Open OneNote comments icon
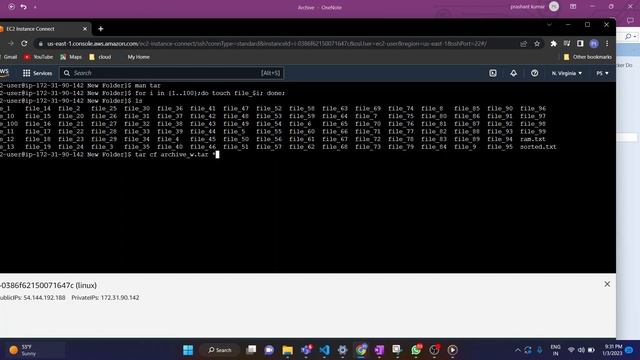 pos(630,20)
